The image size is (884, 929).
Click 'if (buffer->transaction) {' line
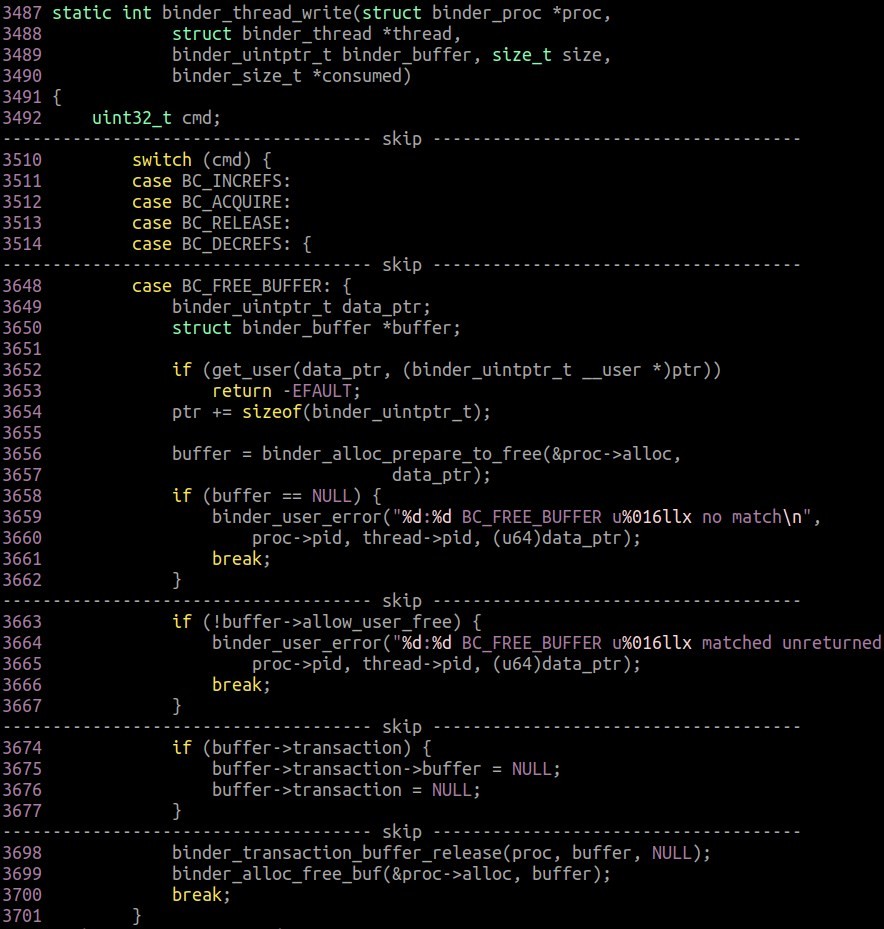(302, 748)
